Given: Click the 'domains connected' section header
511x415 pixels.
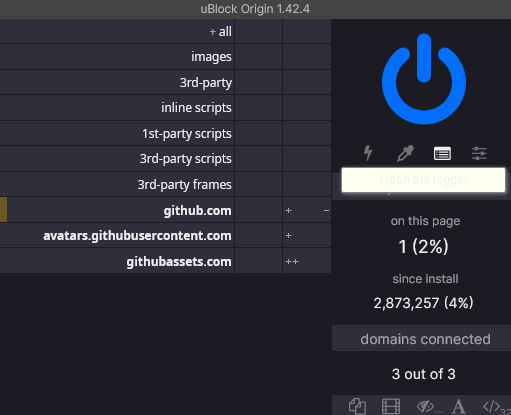Looking at the screenshot, I should [421, 339].
